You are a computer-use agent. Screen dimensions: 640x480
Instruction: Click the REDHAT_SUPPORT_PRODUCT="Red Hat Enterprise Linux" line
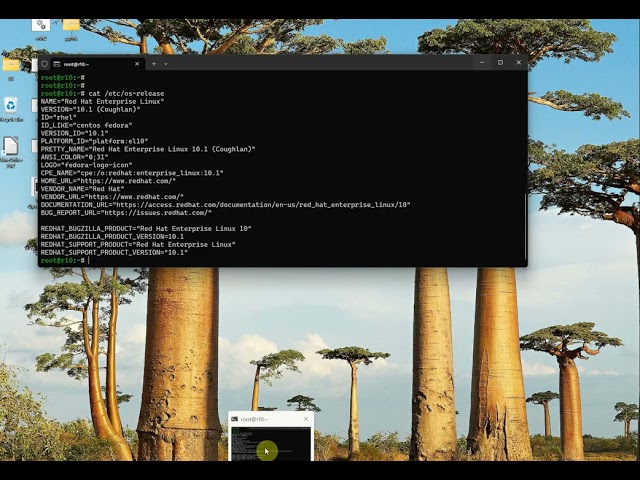pos(138,244)
